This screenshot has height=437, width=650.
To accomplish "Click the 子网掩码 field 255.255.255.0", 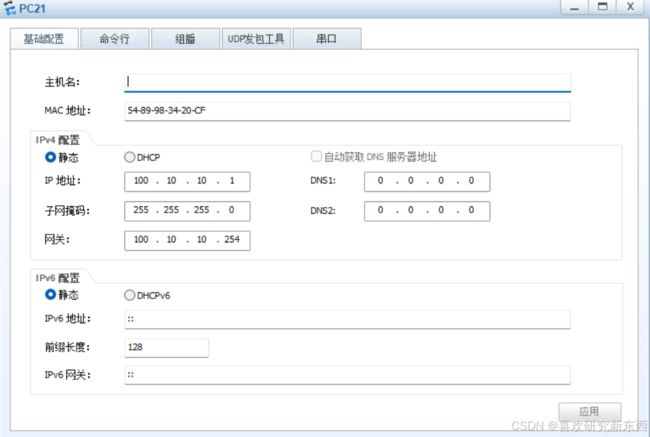I will pyautogui.click(x=187, y=211).
